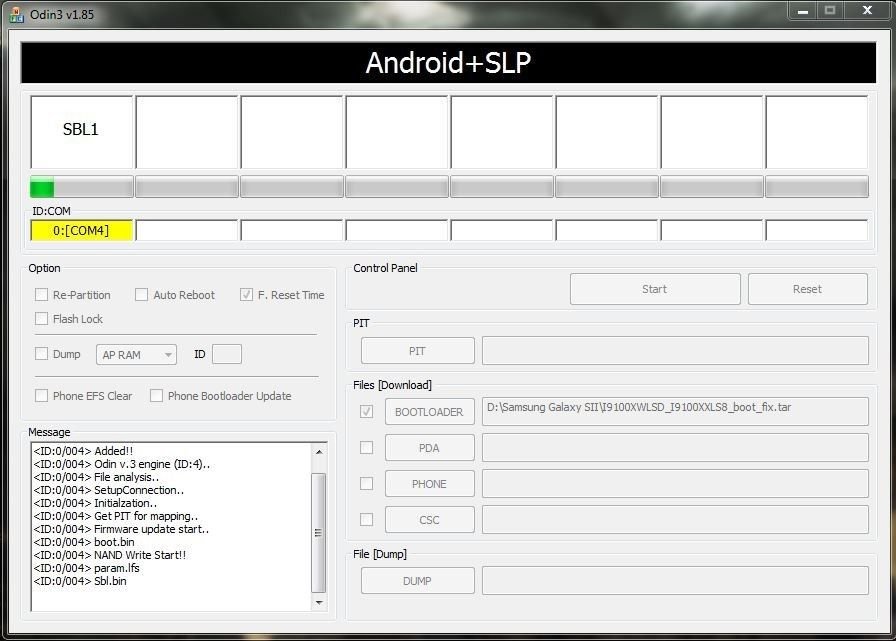Click the CSC file path field
The height and width of the screenshot is (641, 896).
(x=675, y=520)
